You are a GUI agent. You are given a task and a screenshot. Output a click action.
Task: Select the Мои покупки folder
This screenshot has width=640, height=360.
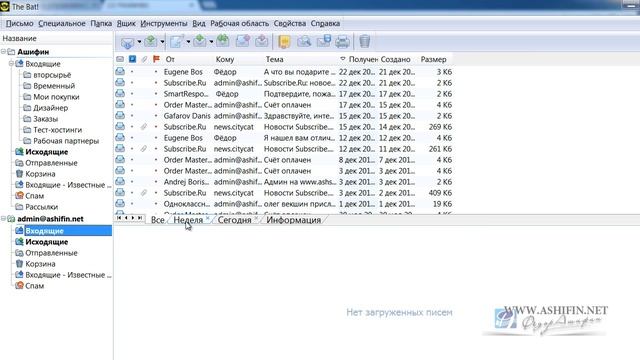point(56,97)
